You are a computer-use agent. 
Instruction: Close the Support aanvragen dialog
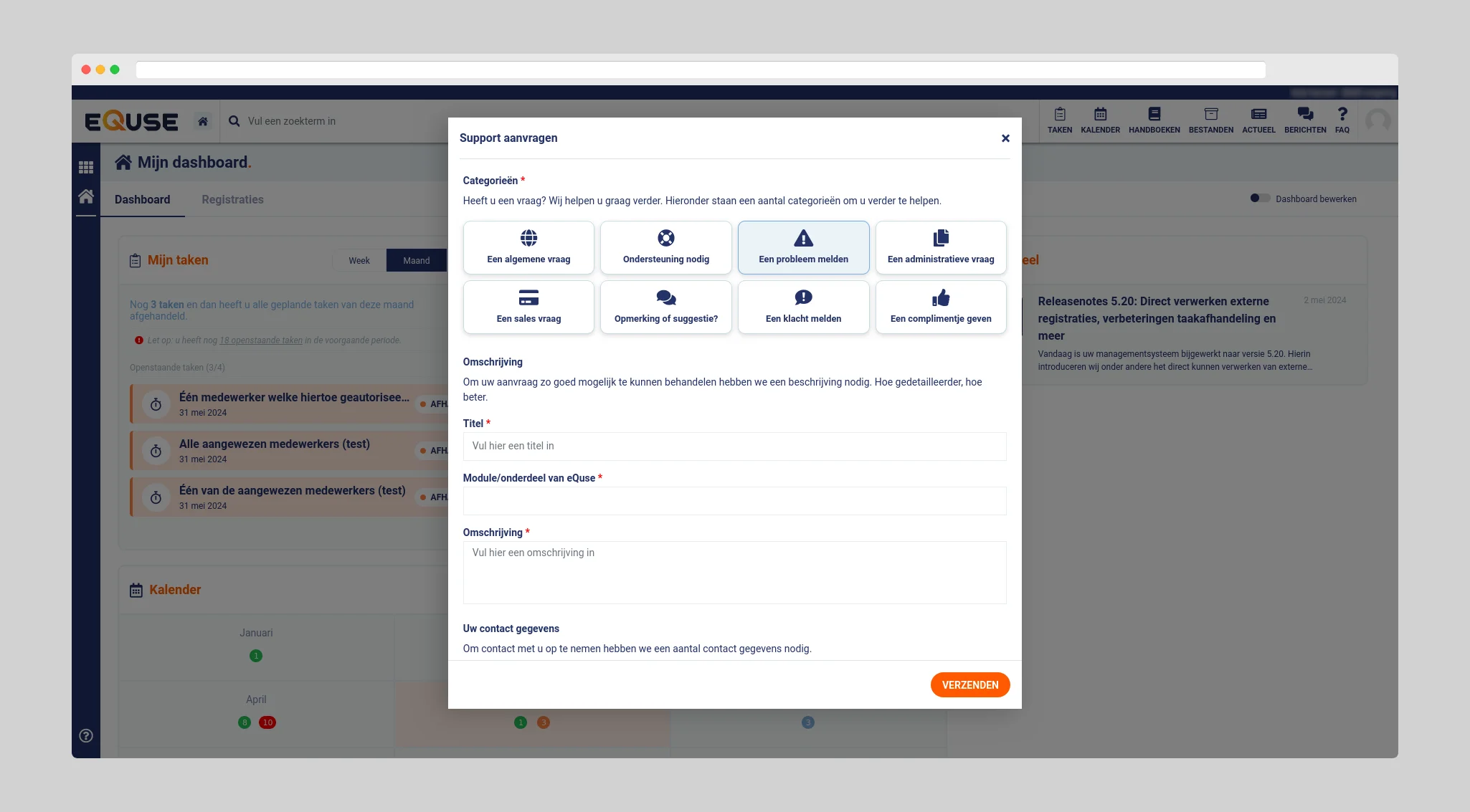[x=1005, y=138]
